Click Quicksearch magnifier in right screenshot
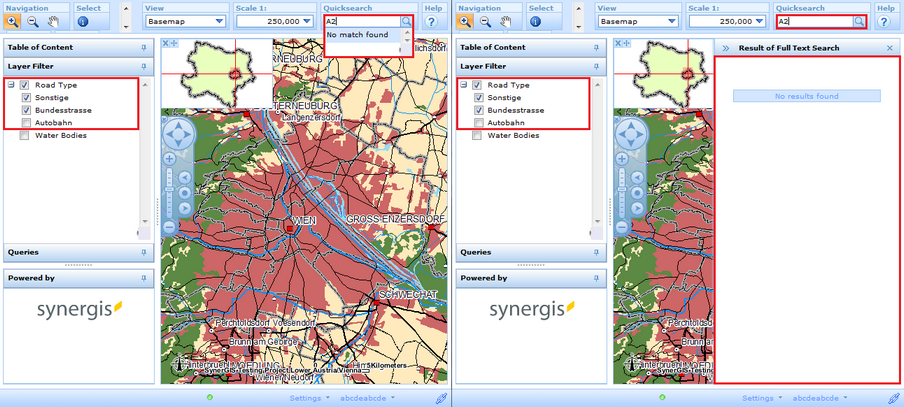Viewport: 904px width, 407px height. [859, 21]
